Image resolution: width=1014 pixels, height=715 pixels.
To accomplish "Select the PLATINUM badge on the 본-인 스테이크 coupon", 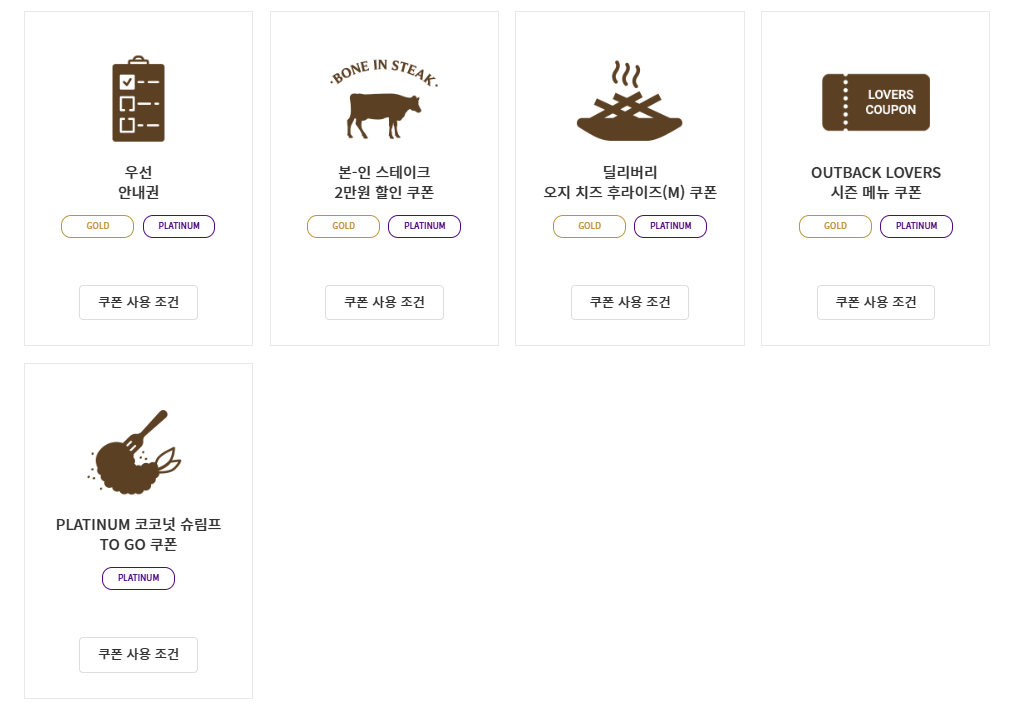I will pyautogui.click(x=424, y=226).
